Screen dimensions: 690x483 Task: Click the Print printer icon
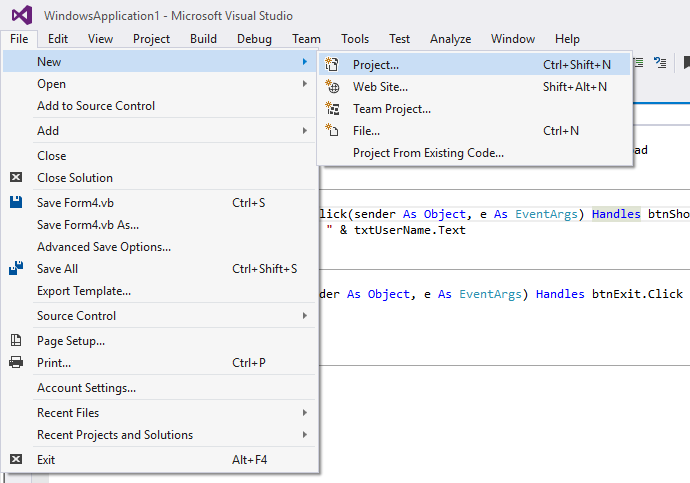pyautogui.click(x=16, y=363)
